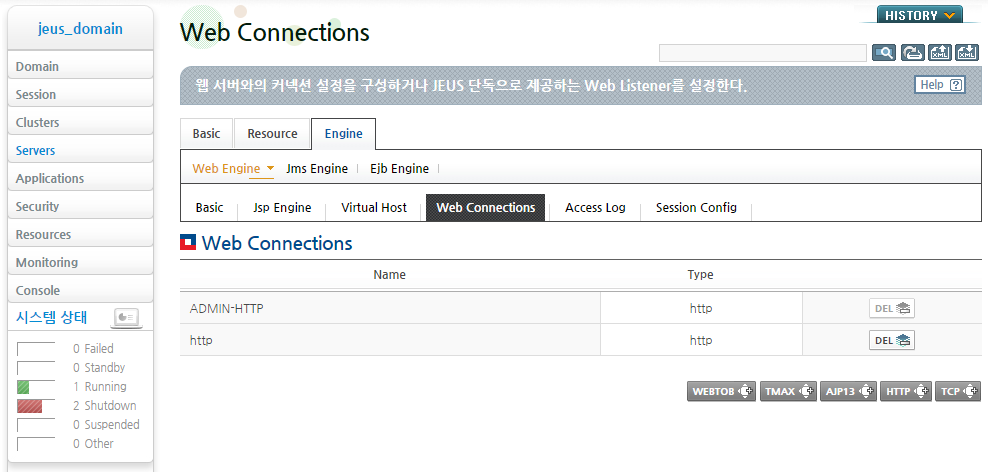Open the Domain menu
The height and width of the screenshot is (472, 988).
click(80, 66)
